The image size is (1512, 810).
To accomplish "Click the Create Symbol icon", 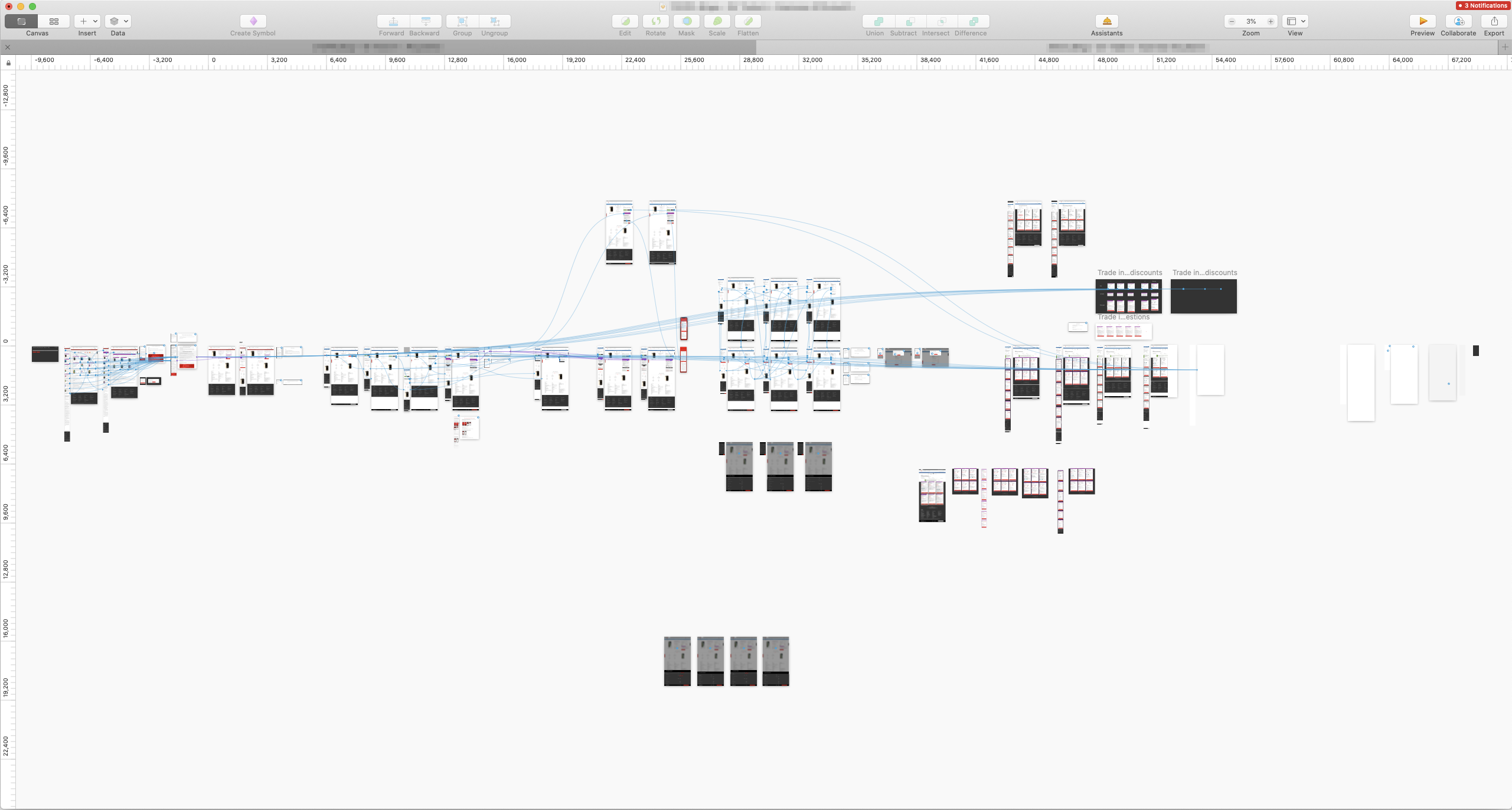I will tap(253, 21).
